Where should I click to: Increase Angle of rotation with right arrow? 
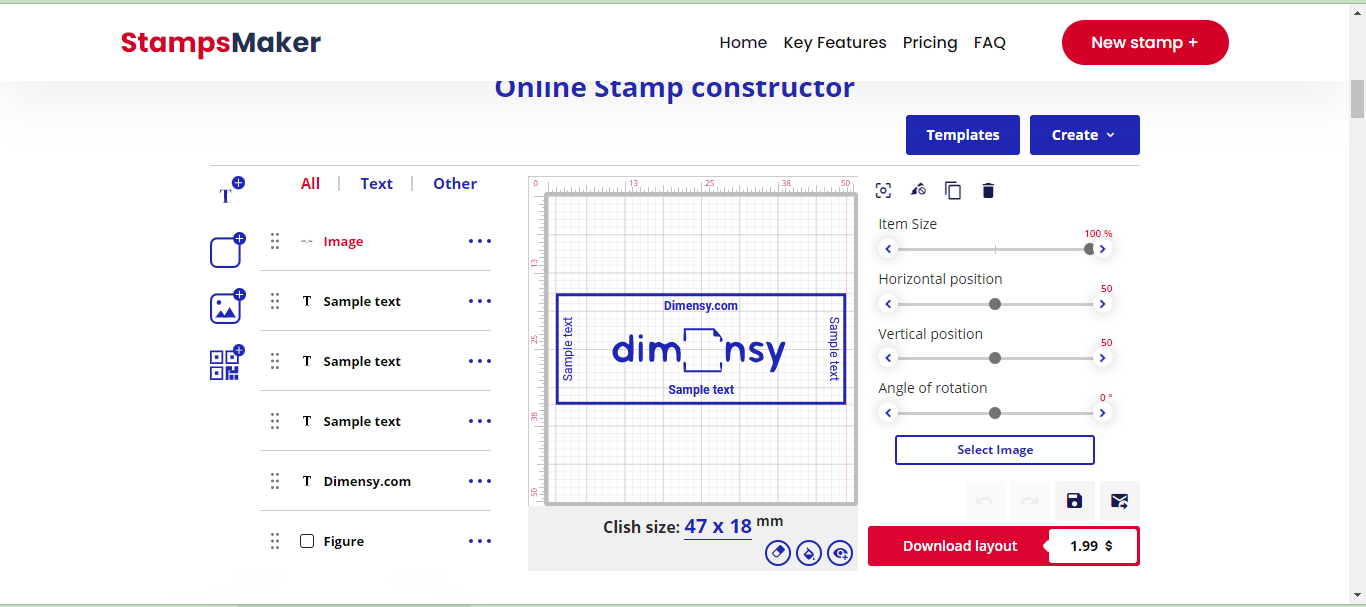[1103, 413]
